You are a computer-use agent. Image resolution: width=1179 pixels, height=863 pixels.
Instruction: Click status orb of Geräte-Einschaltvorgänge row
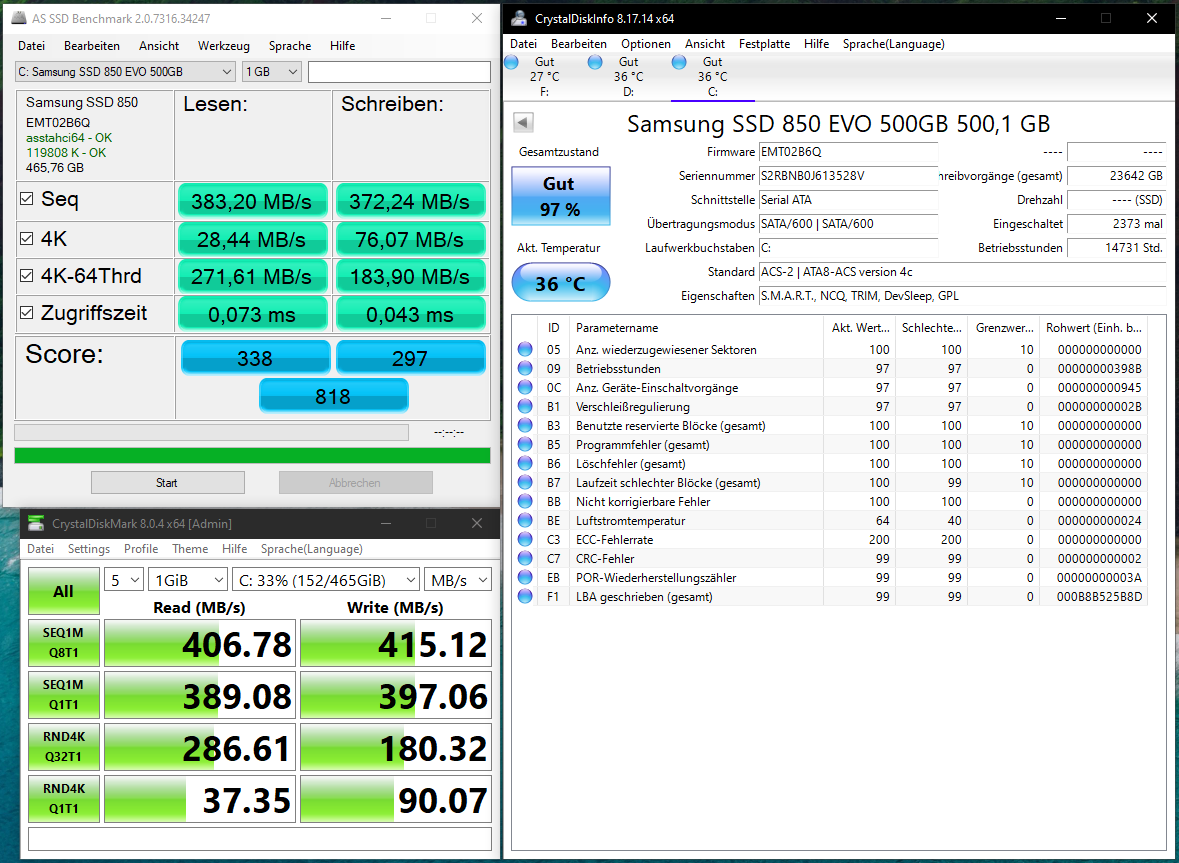(x=525, y=387)
